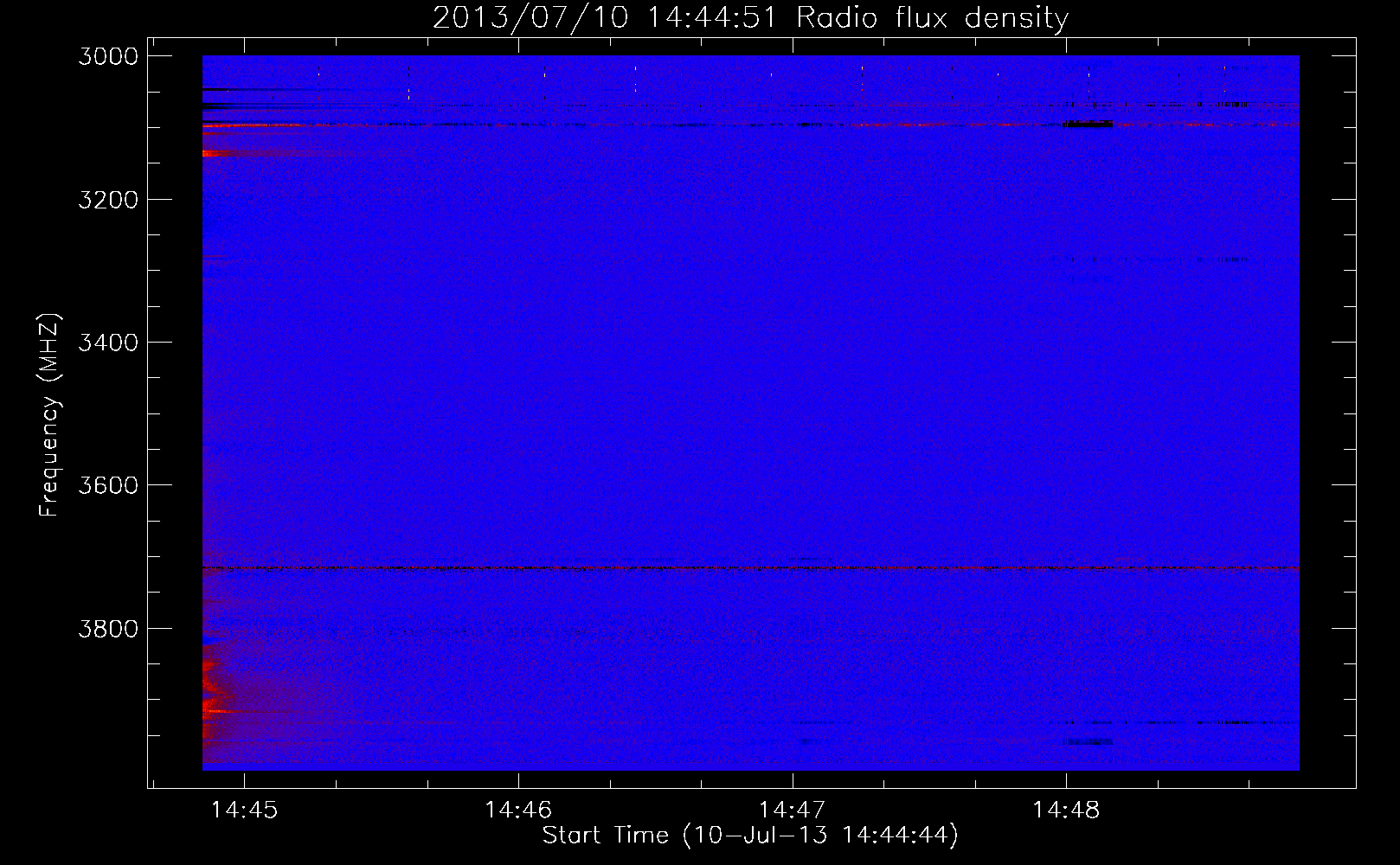Click the plot title '2013/07/10 14:44:51 Radio flux density'
The image size is (1400, 865).
[x=750, y=17]
